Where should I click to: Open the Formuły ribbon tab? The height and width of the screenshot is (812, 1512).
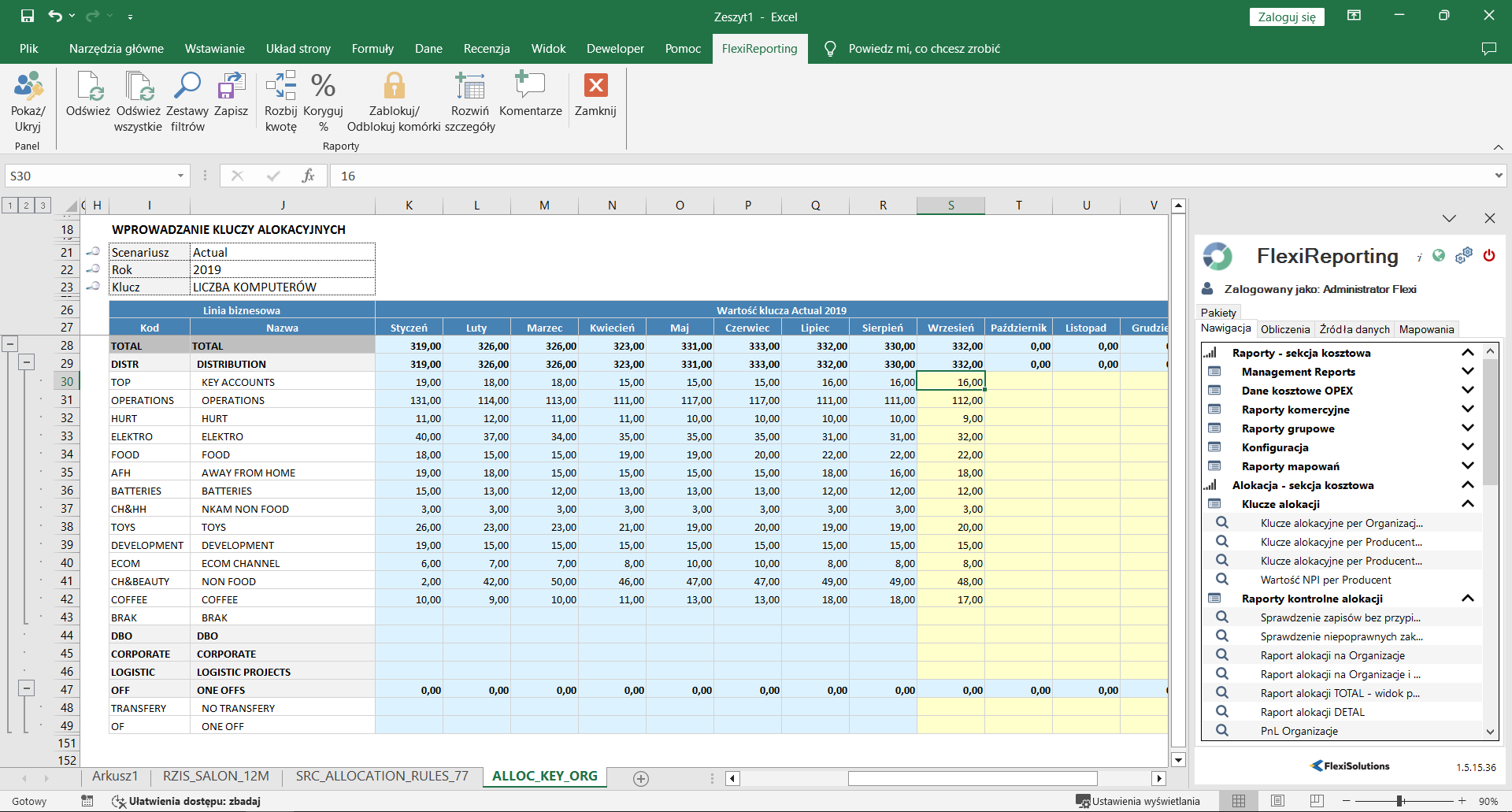[x=372, y=49]
